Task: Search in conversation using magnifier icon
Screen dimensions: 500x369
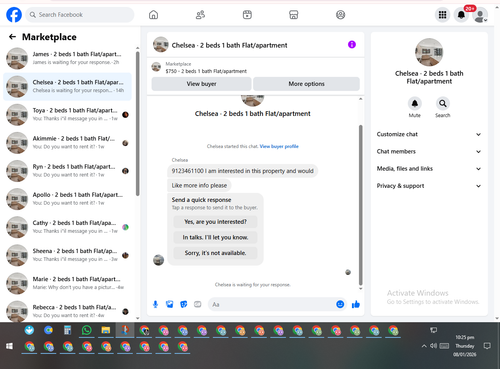Action: [x=443, y=103]
